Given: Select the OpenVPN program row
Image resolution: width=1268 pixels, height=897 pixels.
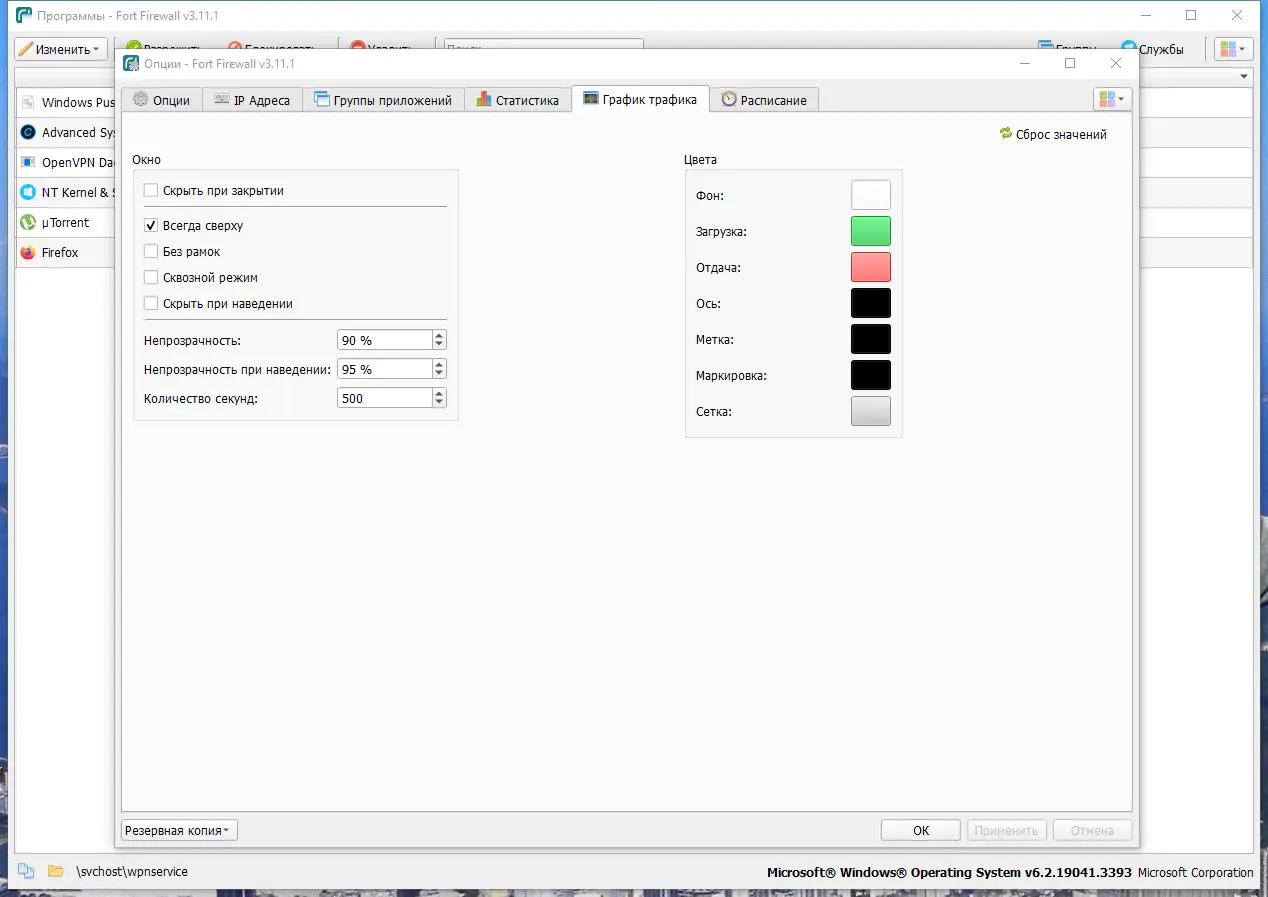Looking at the screenshot, I should click(x=66, y=162).
